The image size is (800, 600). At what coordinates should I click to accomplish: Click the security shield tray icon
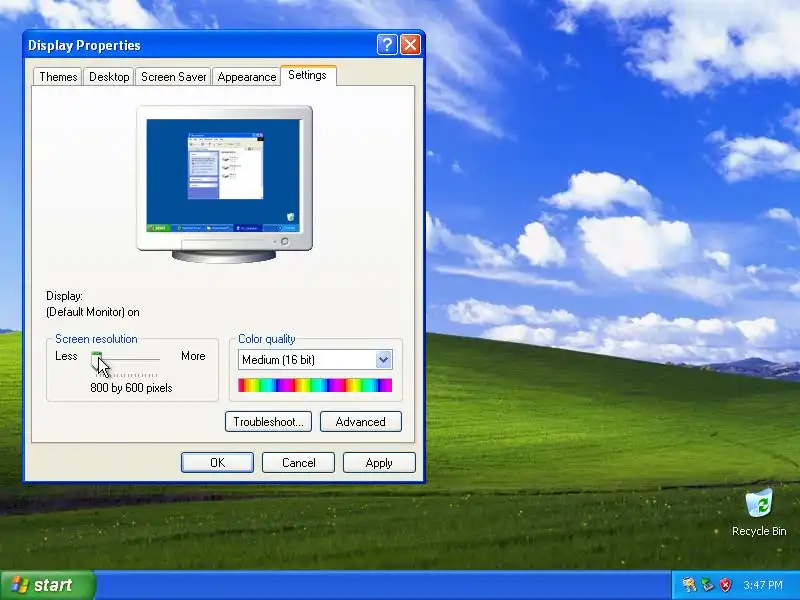(x=725, y=585)
